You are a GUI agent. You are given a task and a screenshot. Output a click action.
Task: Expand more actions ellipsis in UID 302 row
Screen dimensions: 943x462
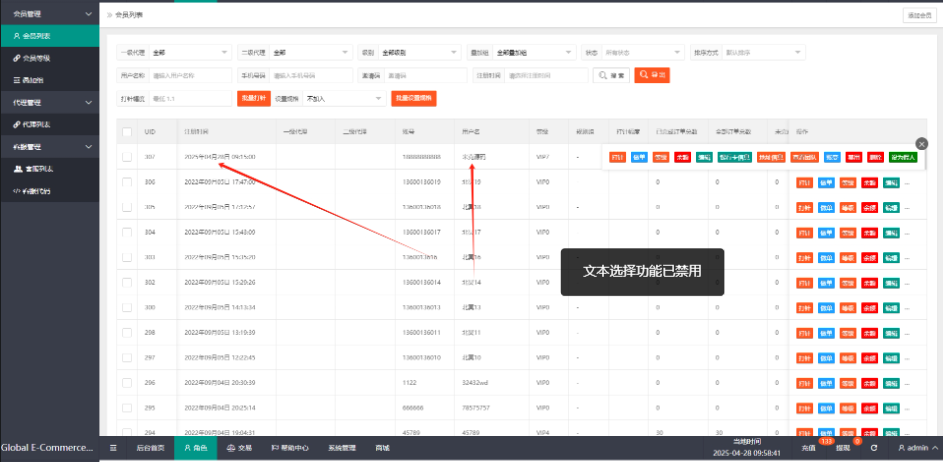pyautogui.click(x=907, y=283)
